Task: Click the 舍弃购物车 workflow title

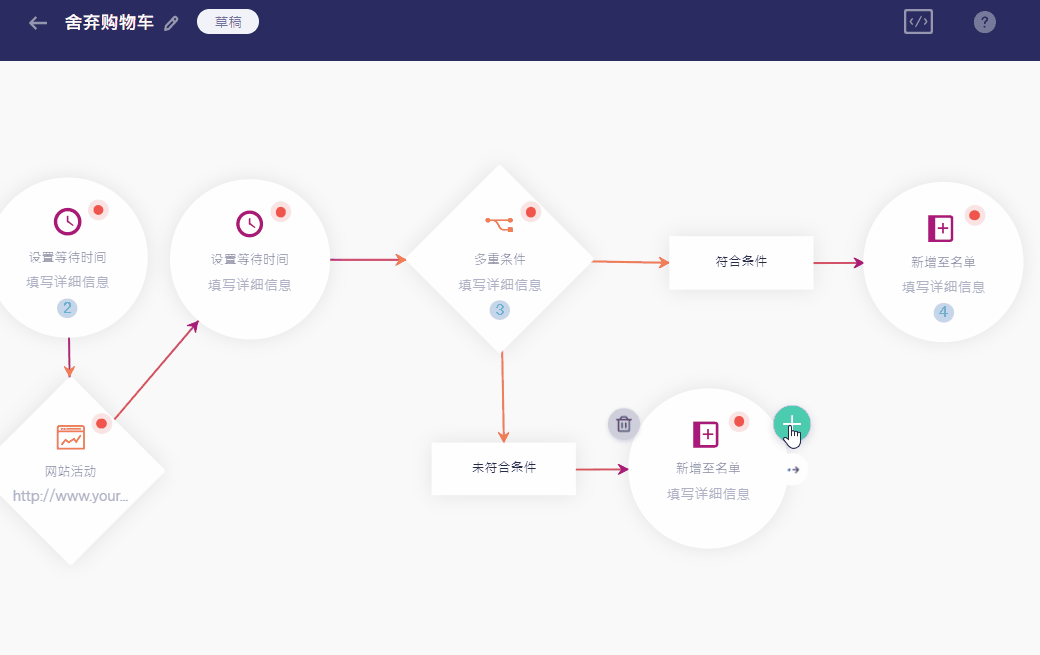Action: tap(109, 22)
